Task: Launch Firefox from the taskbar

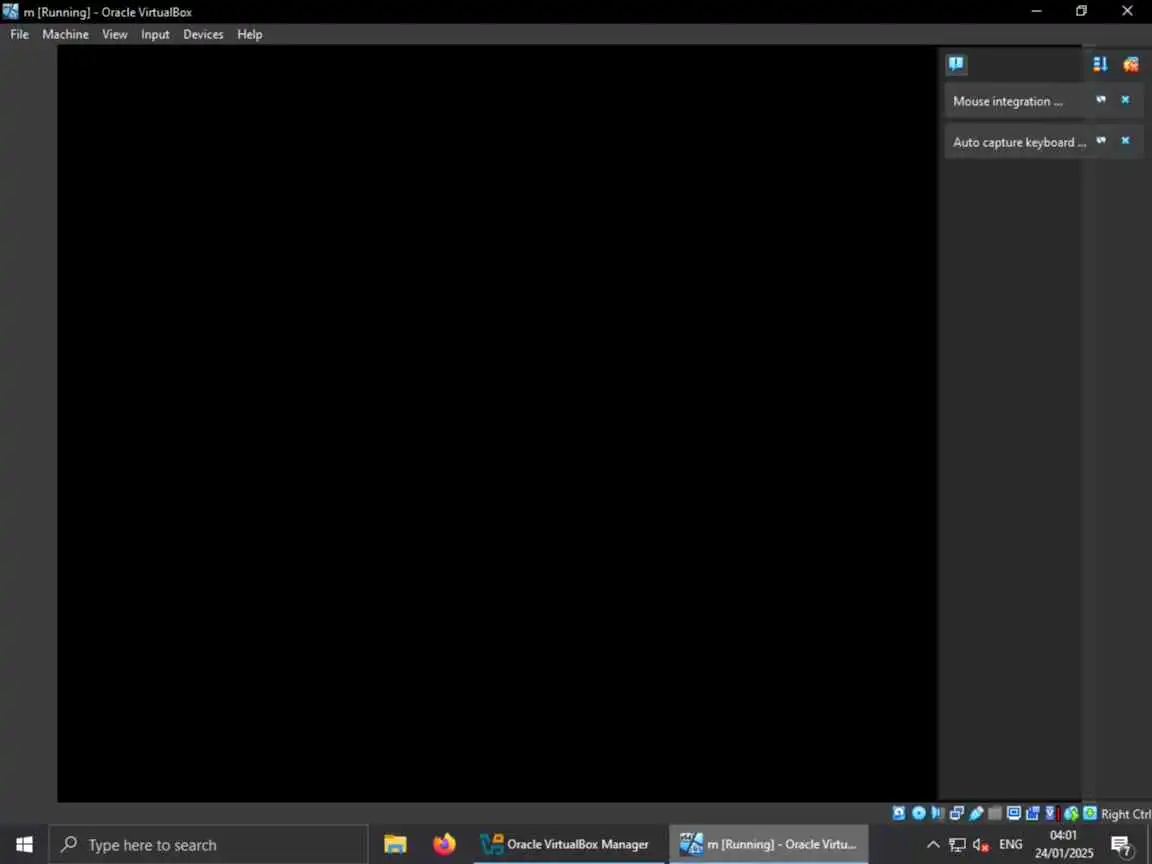Action: coord(444,845)
